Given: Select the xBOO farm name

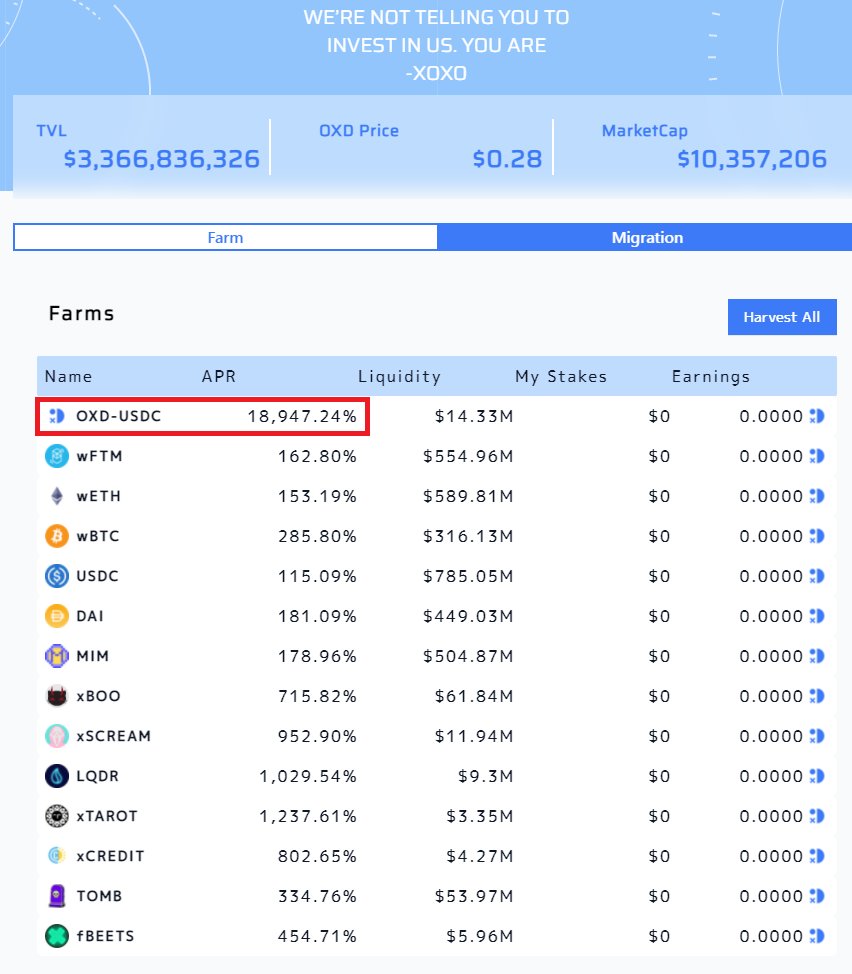Looking at the screenshot, I should [98, 696].
